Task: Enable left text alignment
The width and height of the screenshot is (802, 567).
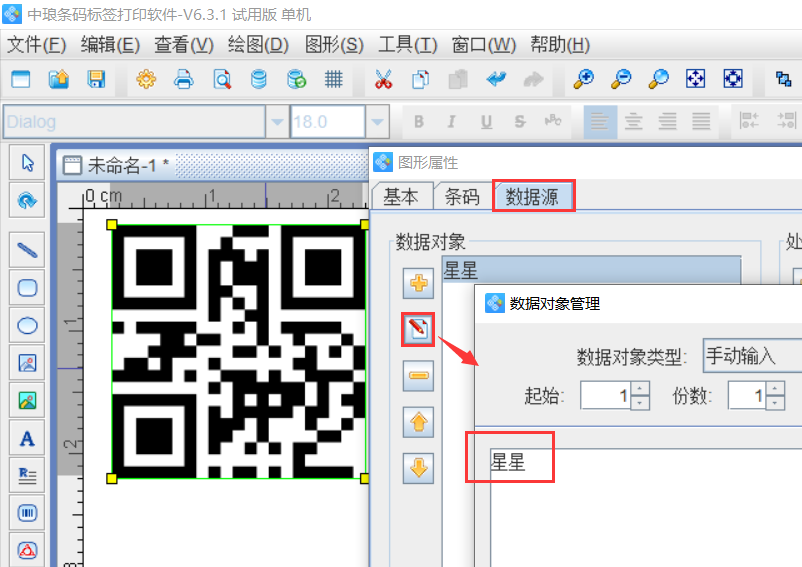Action: (x=600, y=122)
